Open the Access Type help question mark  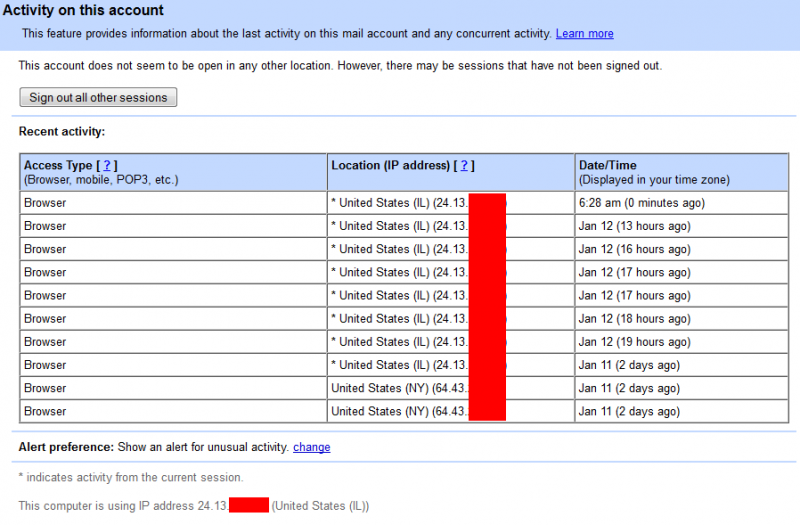point(107,165)
